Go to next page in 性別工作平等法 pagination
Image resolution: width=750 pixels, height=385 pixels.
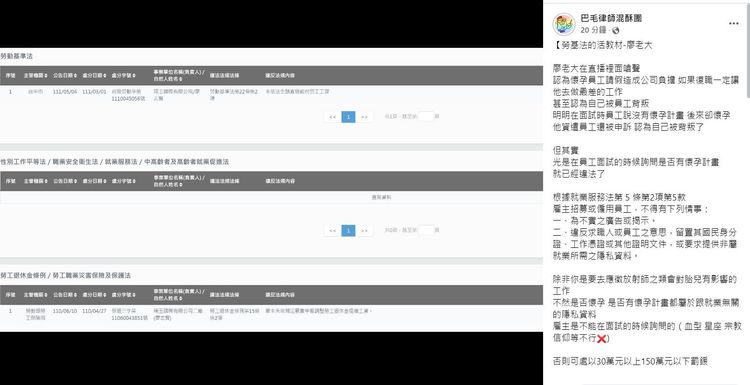click(x=364, y=231)
